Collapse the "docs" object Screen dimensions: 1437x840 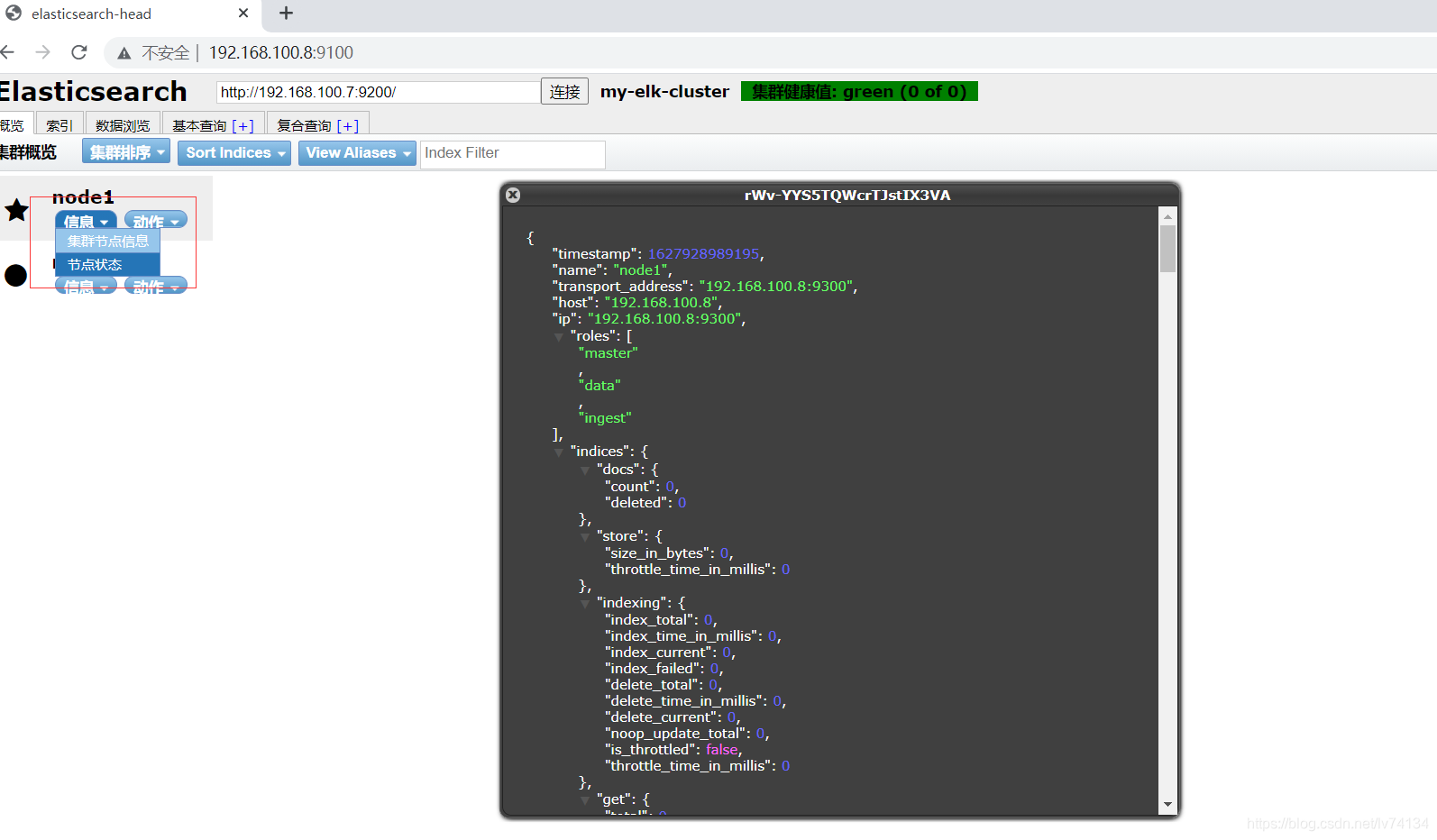pos(585,470)
